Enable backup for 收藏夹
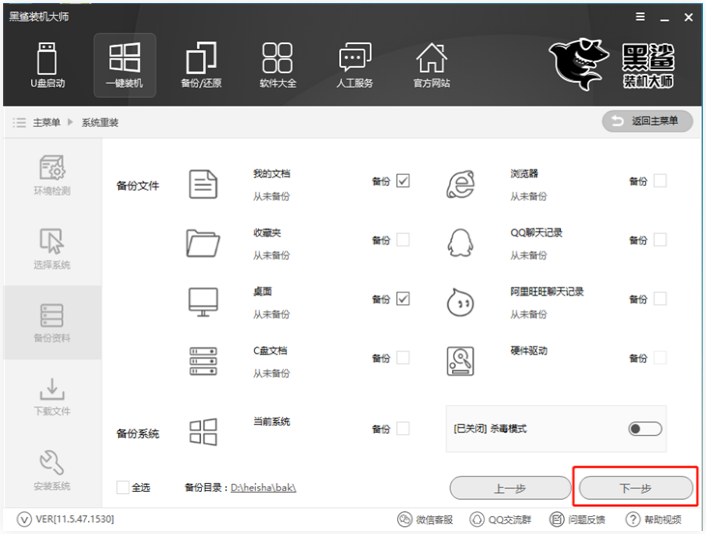The image size is (706, 534). click(x=403, y=240)
